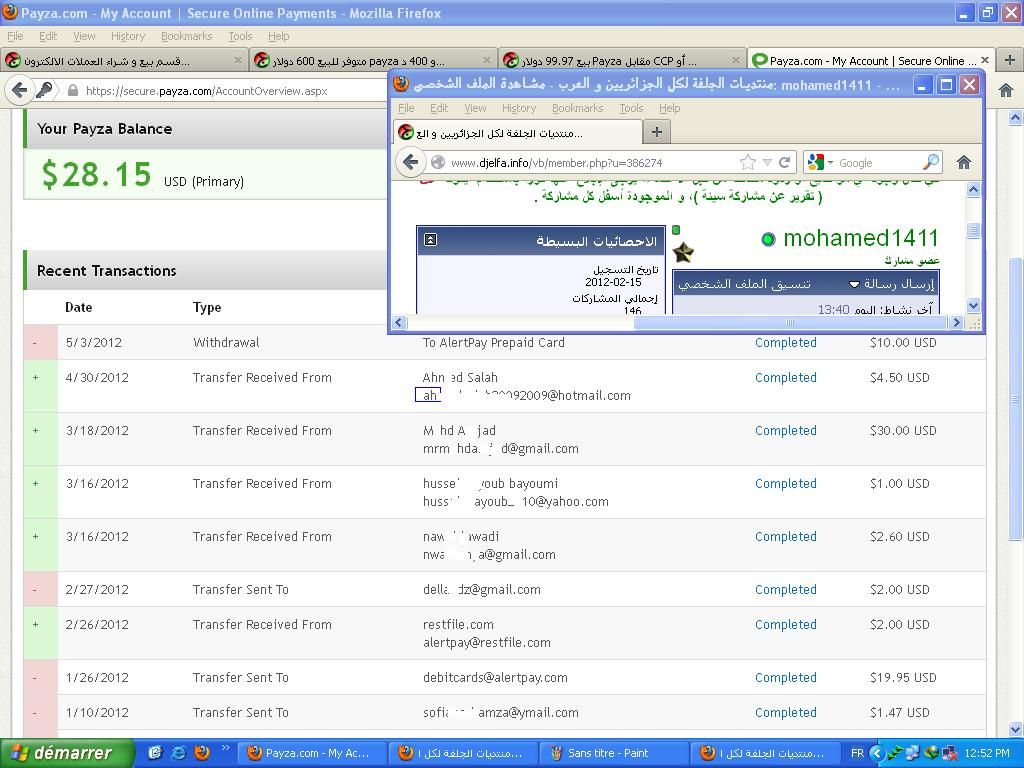Click the star rank icon beside mohamed1411
The height and width of the screenshot is (768, 1024).
click(683, 252)
